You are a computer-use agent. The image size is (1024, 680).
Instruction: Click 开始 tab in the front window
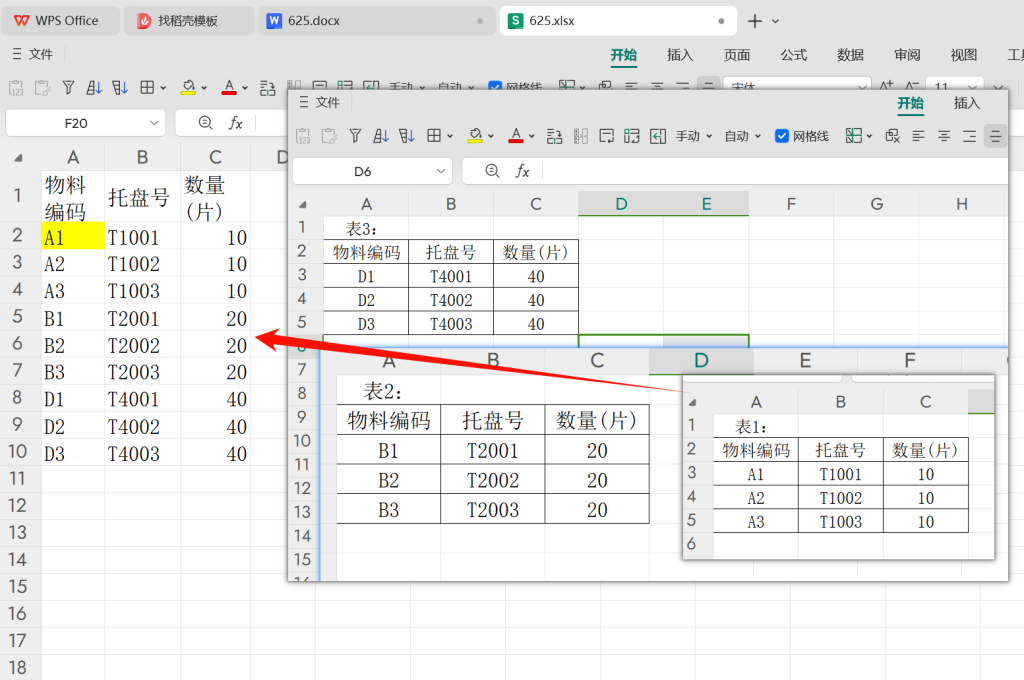click(x=910, y=103)
